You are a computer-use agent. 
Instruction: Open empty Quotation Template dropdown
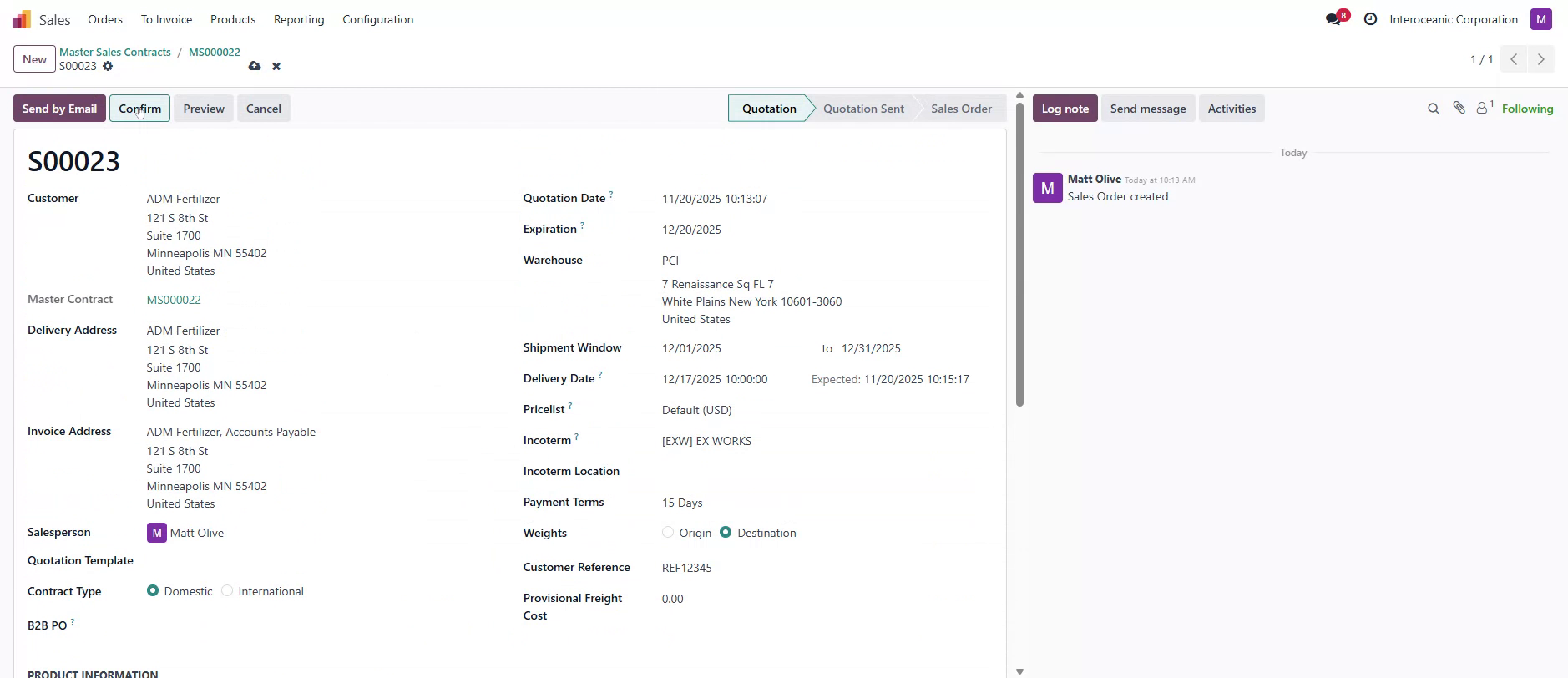coord(319,561)
